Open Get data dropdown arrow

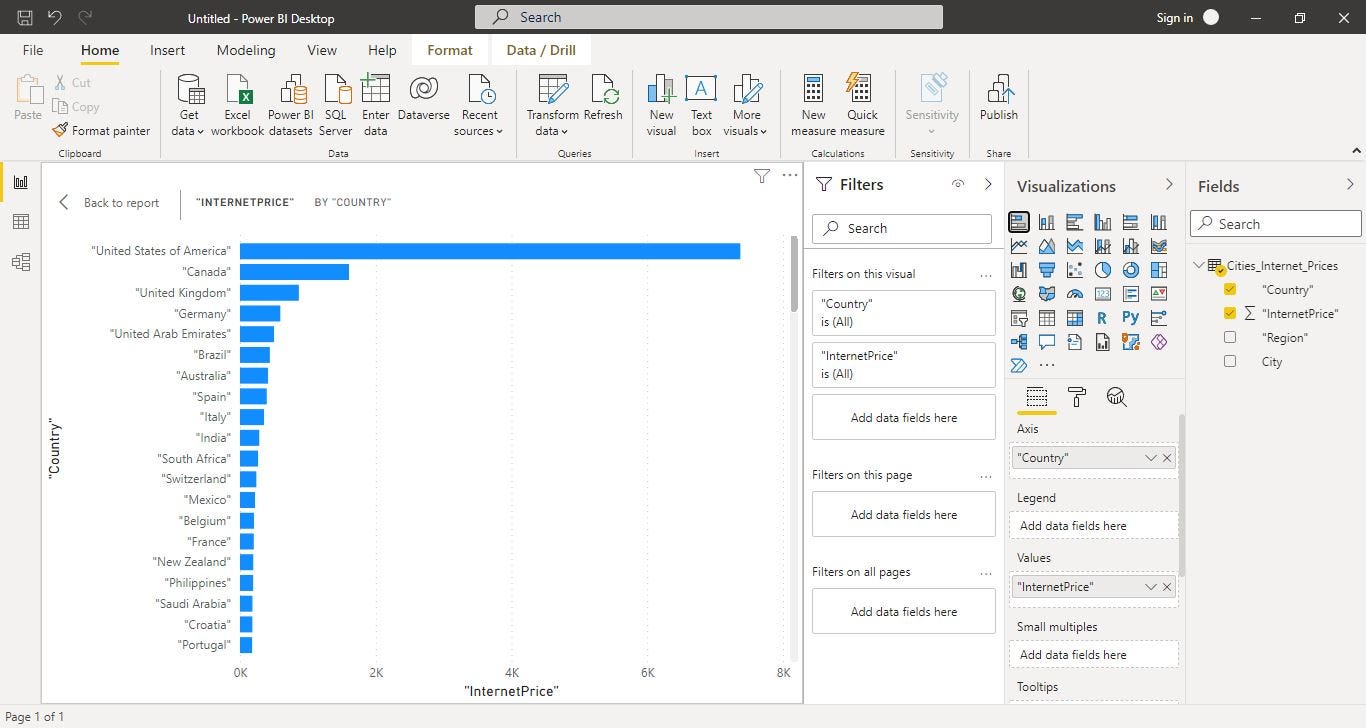pyautogui.click(x=200, y=132)
